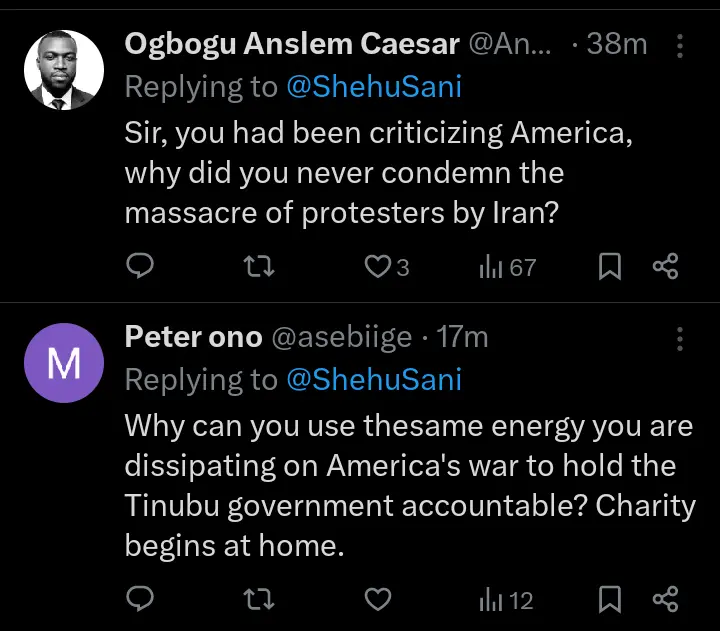Retweet Peter ono's post
Viewport: 720px width, 631px height.
(259, 599)
